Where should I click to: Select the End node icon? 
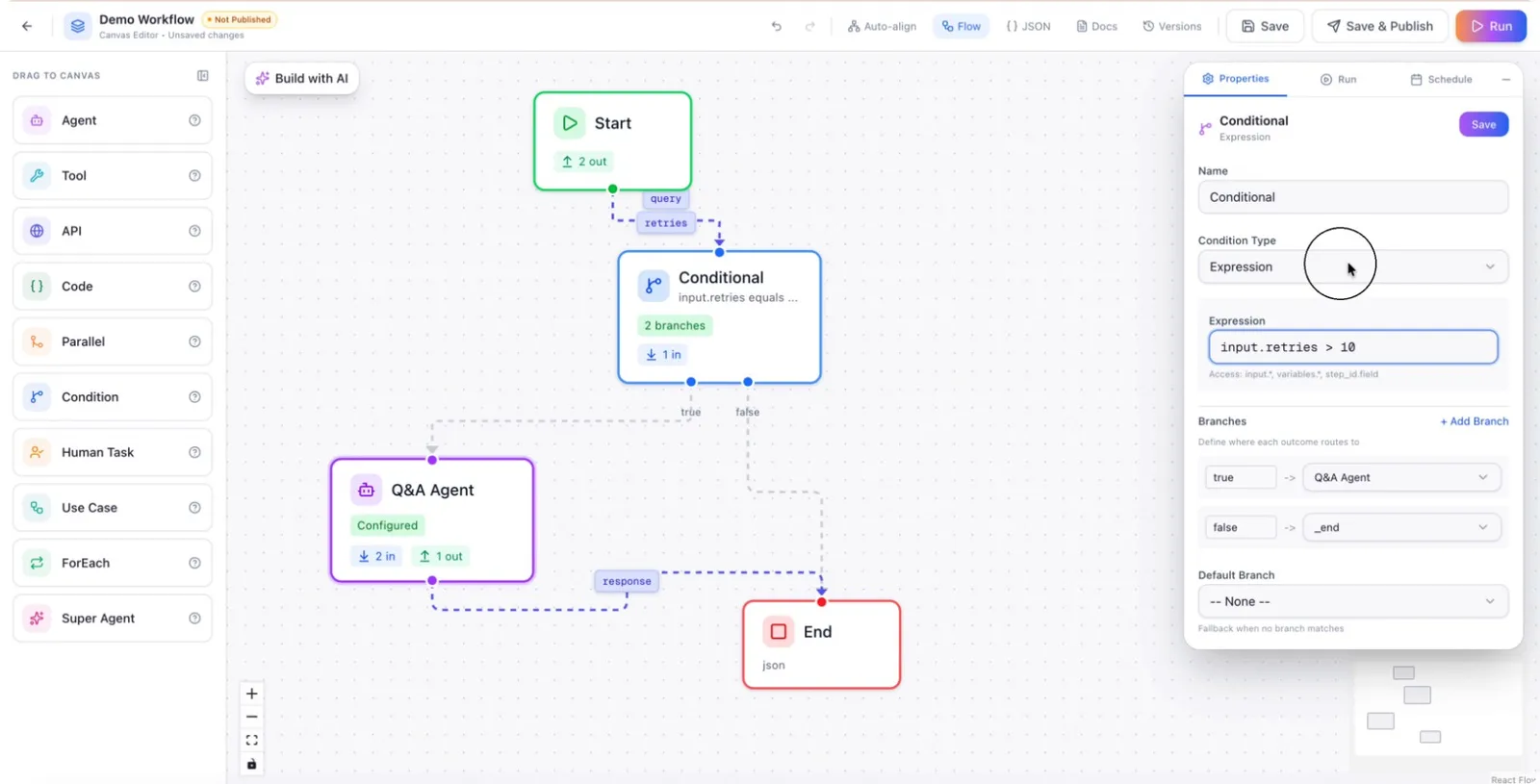(x=779, y=632)
